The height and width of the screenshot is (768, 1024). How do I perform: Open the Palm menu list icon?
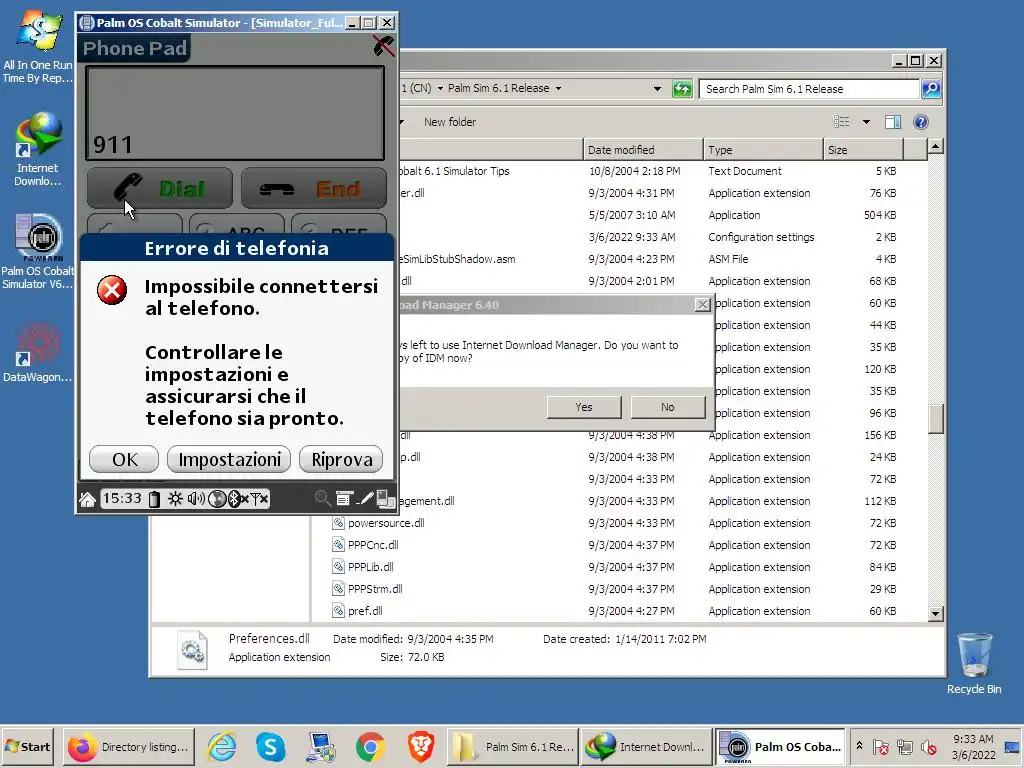pyautogui.click(x=344, y=499)
